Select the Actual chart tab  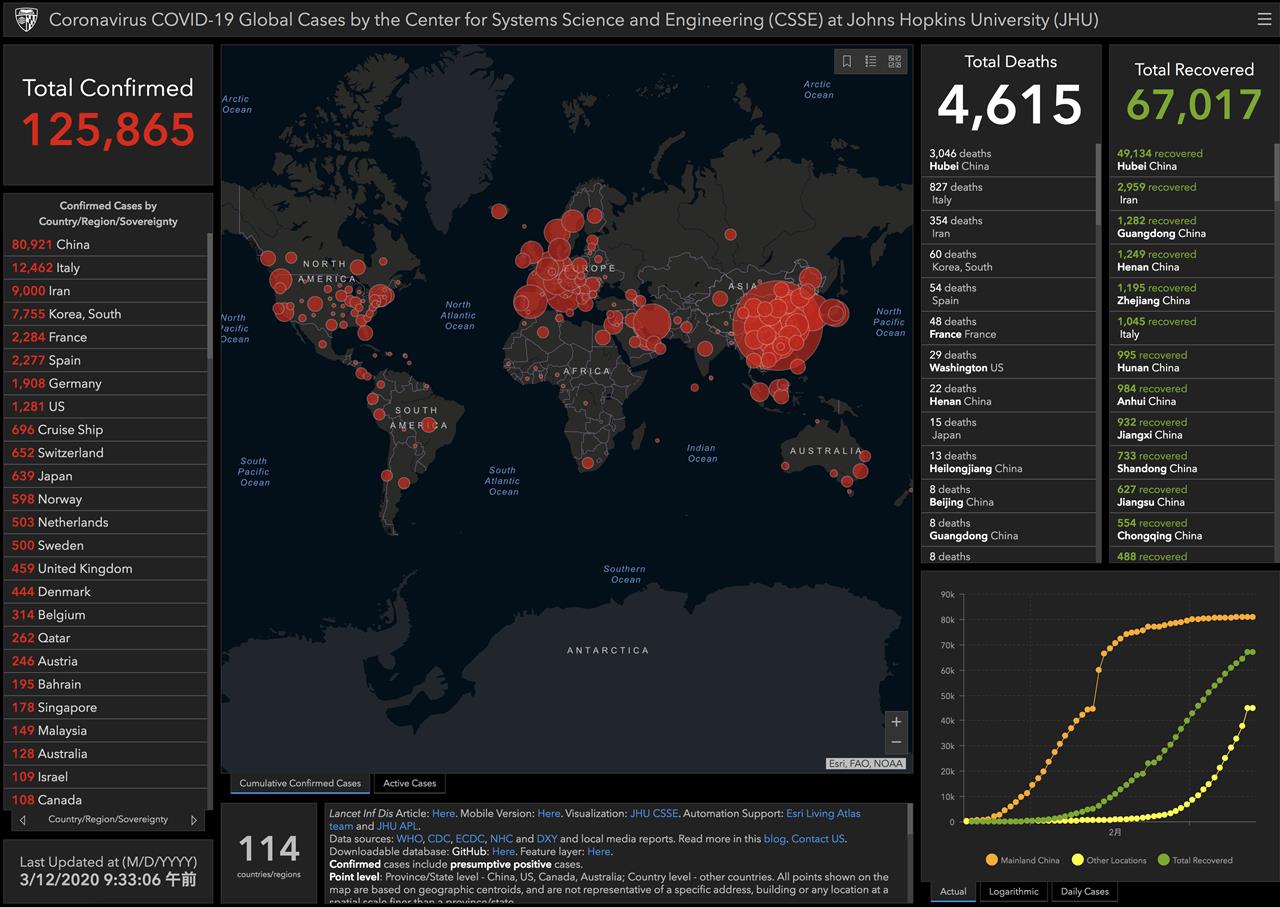(x=953, y=891)
